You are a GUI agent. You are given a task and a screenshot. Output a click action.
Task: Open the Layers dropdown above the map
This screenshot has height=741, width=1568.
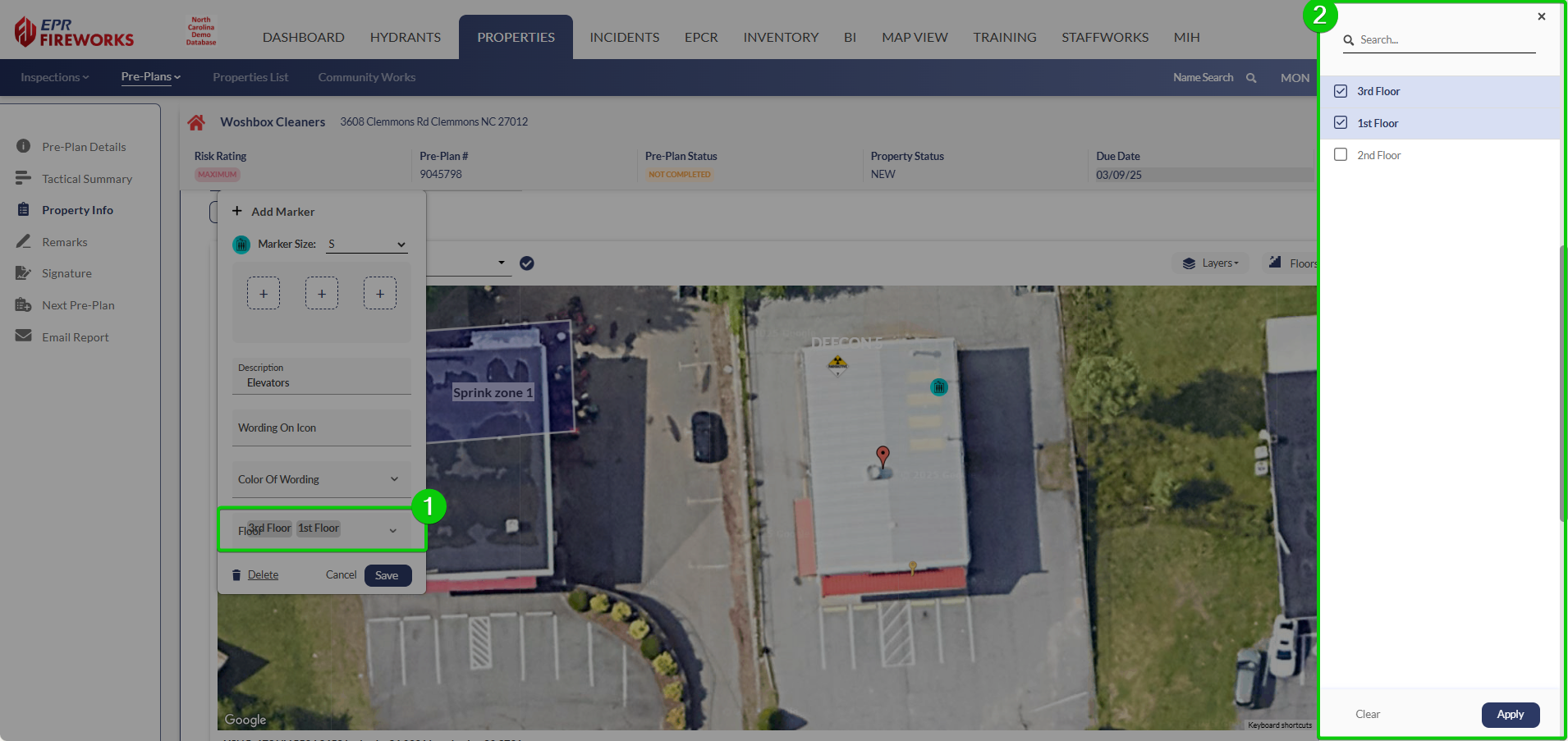(x=1211, y=263)
